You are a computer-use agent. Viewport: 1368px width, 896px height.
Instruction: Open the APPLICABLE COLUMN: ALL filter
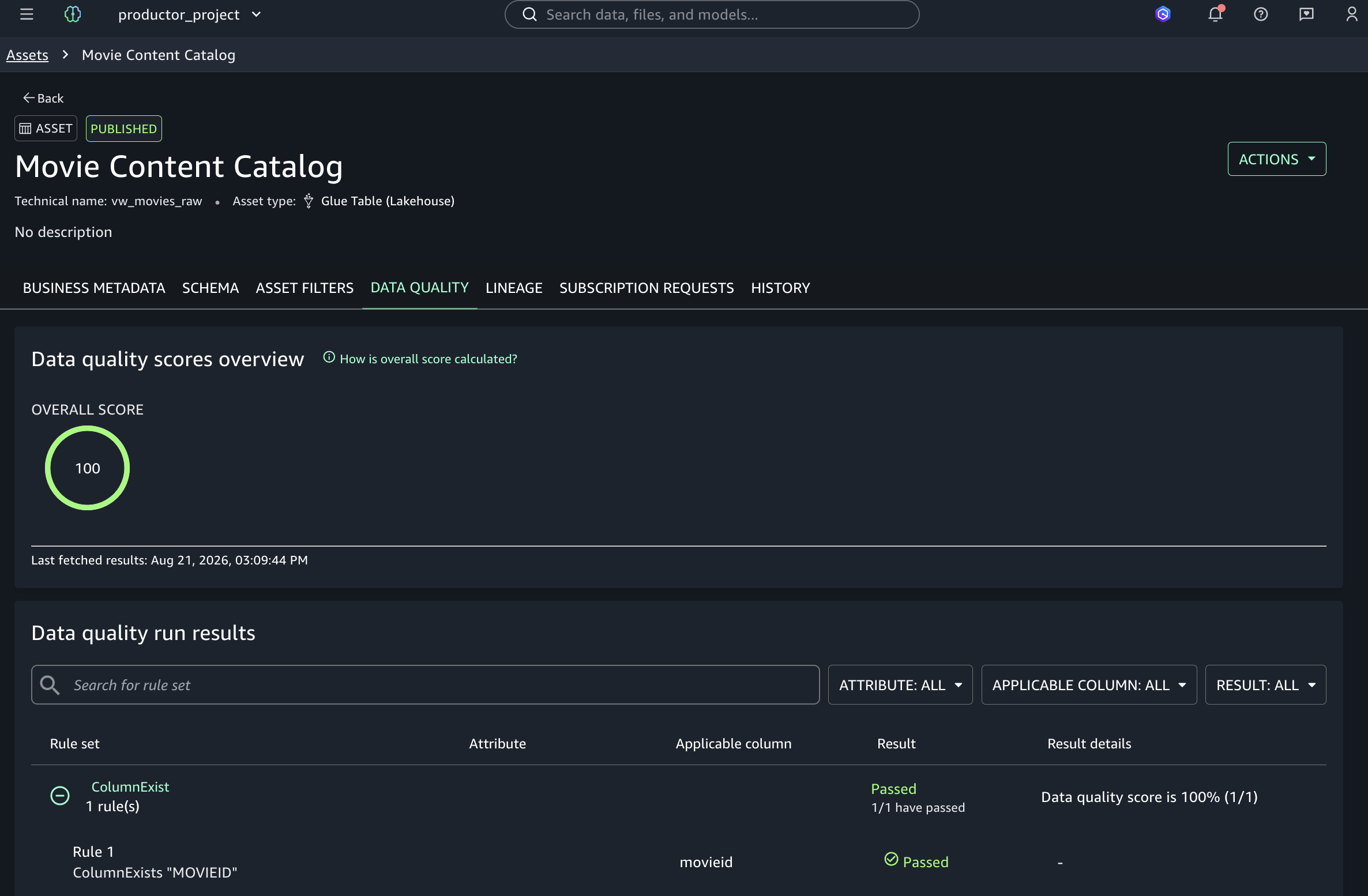pos(1089,684)
